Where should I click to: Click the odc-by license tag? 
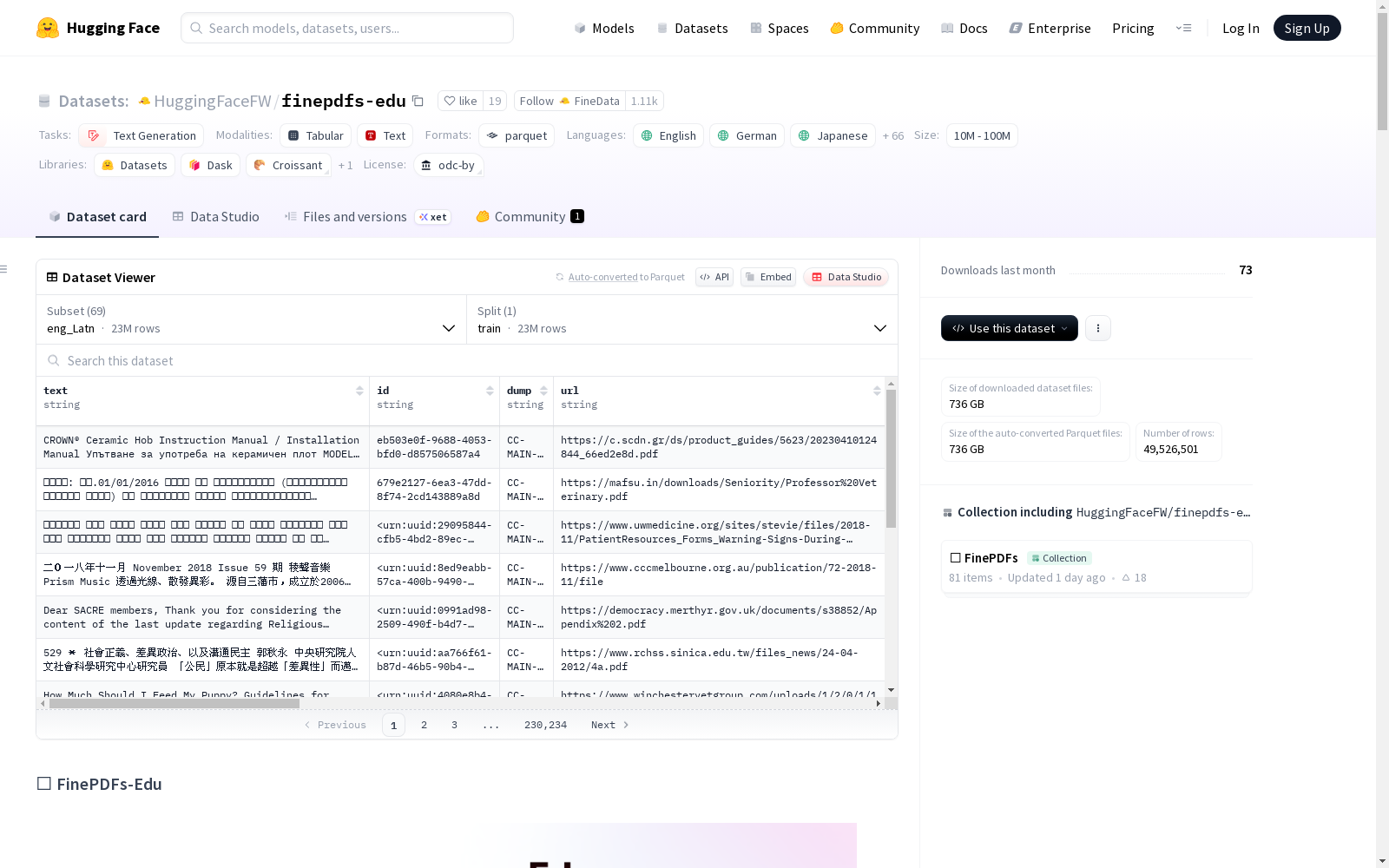[x=449, y=165]
